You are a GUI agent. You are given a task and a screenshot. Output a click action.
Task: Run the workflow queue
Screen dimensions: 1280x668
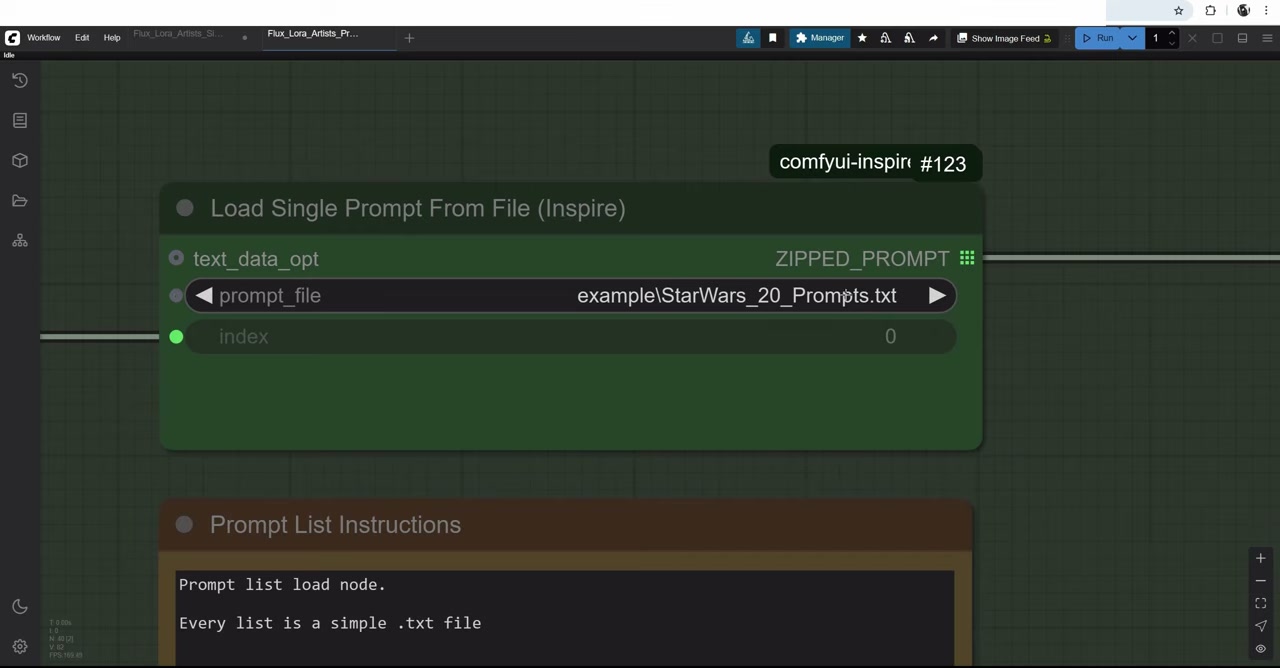[x=1098, y=38]
